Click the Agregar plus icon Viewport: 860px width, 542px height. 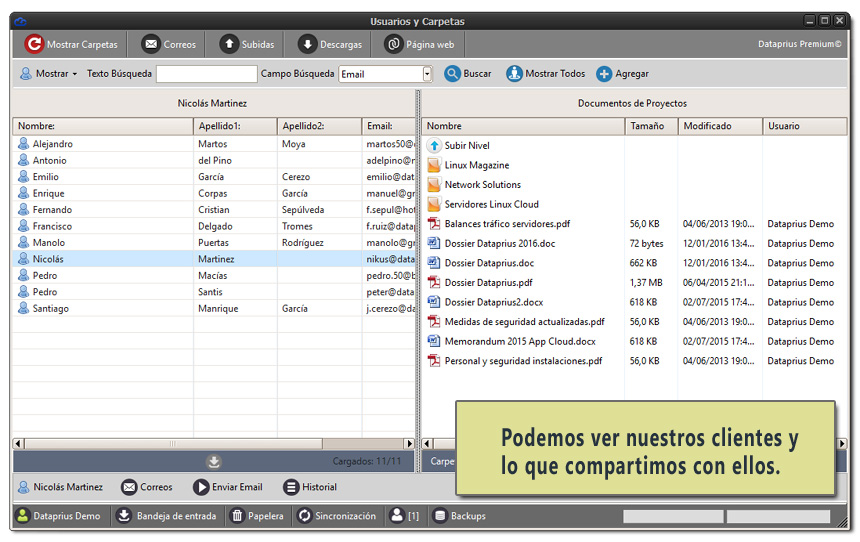click(x=604, y=74)
